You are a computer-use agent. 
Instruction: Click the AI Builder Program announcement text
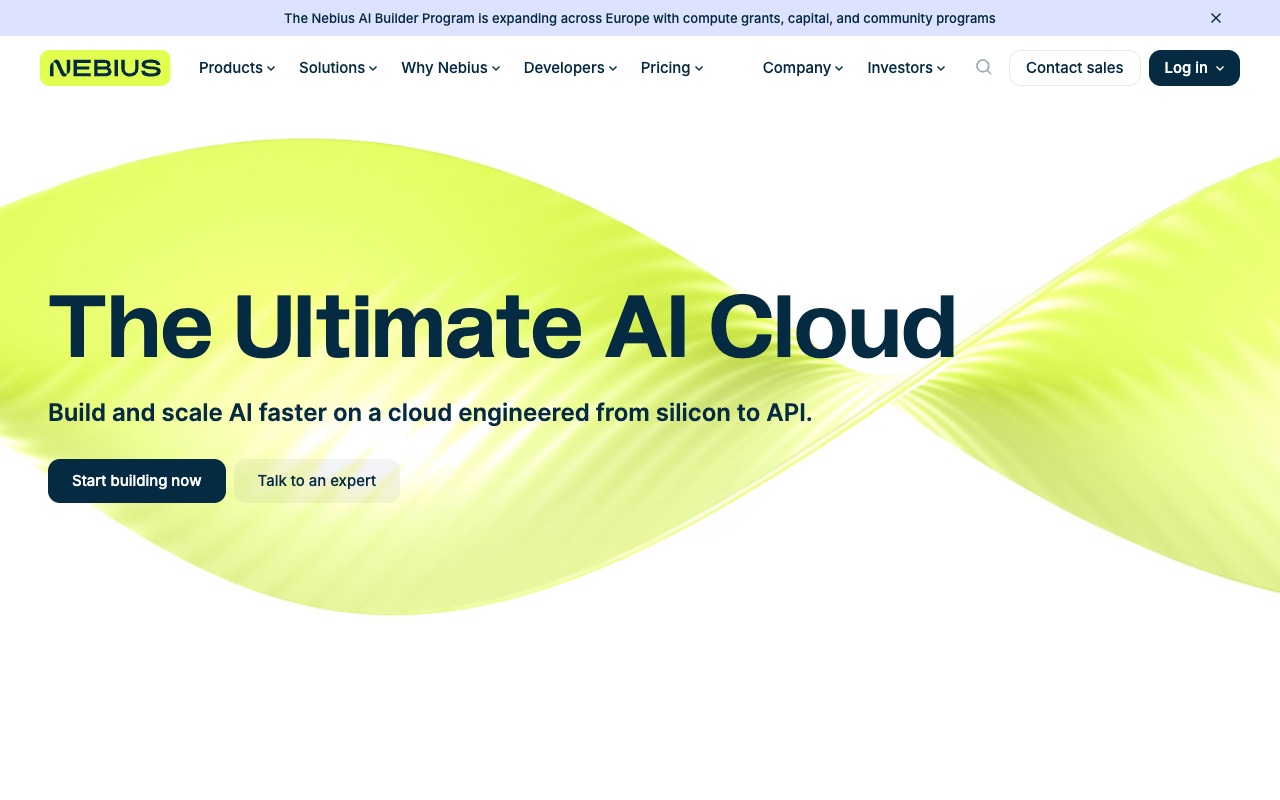[x=640, y=18]
